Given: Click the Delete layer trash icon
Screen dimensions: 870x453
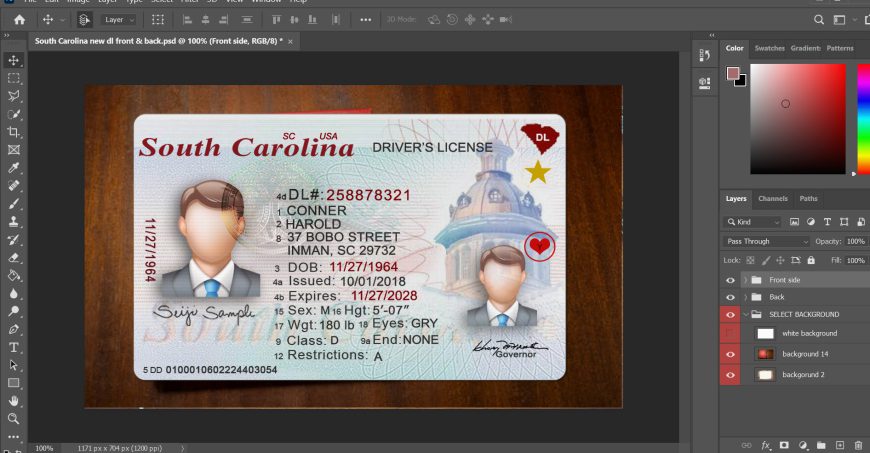Looking at the screenshot, I should 858,445.
